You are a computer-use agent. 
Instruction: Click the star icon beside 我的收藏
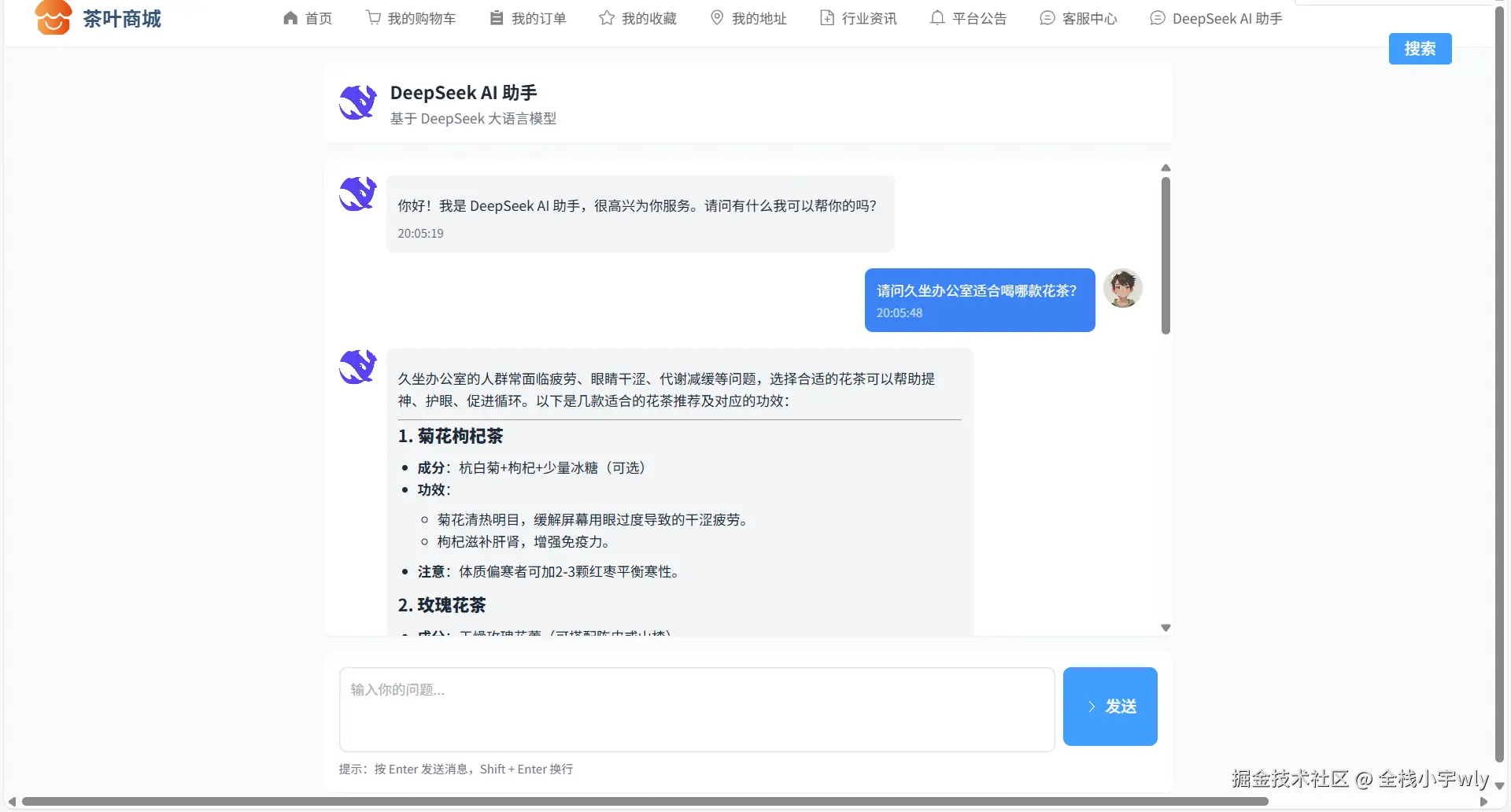tap(607, 18)
